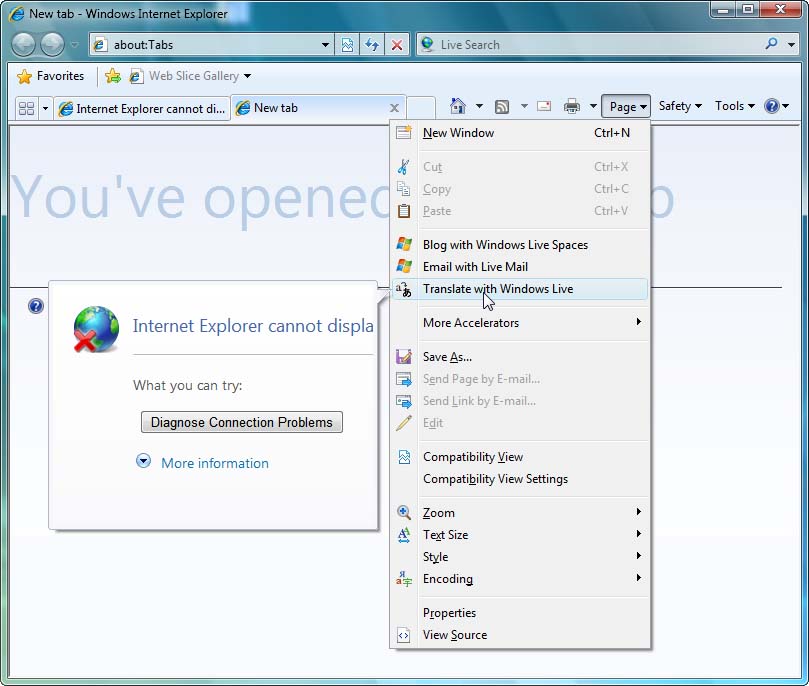Click the Read Mail icon
809x686 pixels.
pyautogui.click(x=544, y=106)
